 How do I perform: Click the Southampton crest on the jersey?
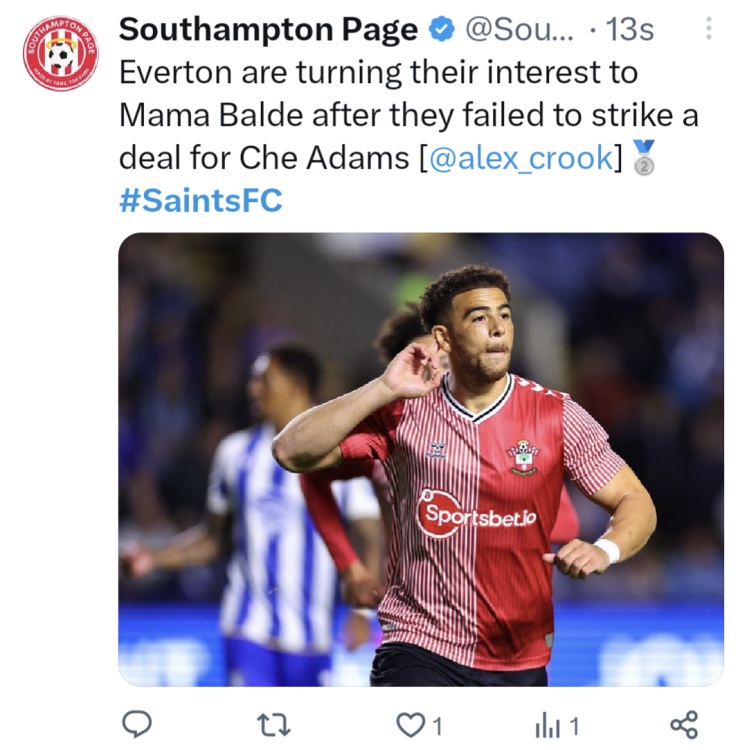tap(522, 457)
